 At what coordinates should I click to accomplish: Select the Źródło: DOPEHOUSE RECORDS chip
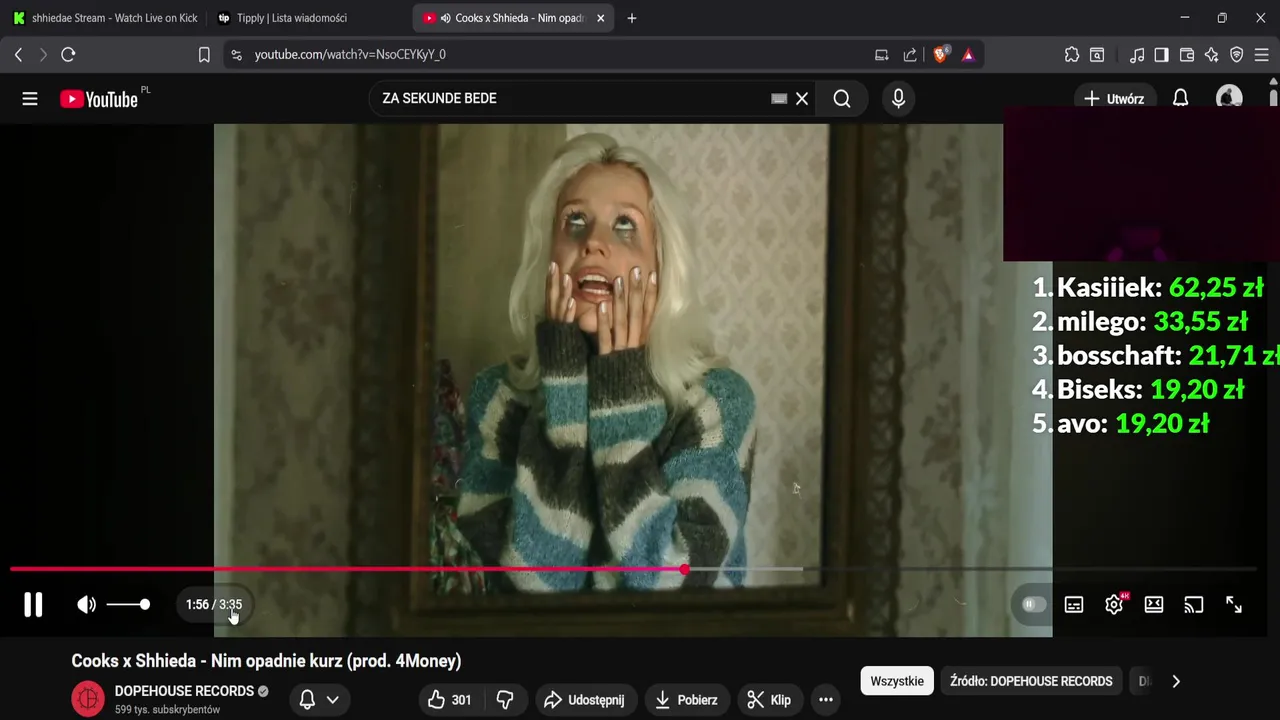[x=1031, y=681]
